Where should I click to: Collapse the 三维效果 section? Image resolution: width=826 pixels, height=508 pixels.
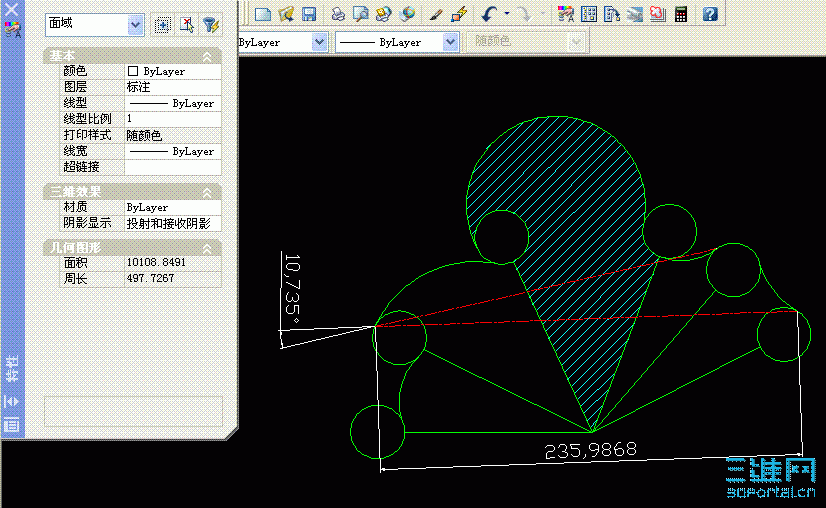(208, 192)
